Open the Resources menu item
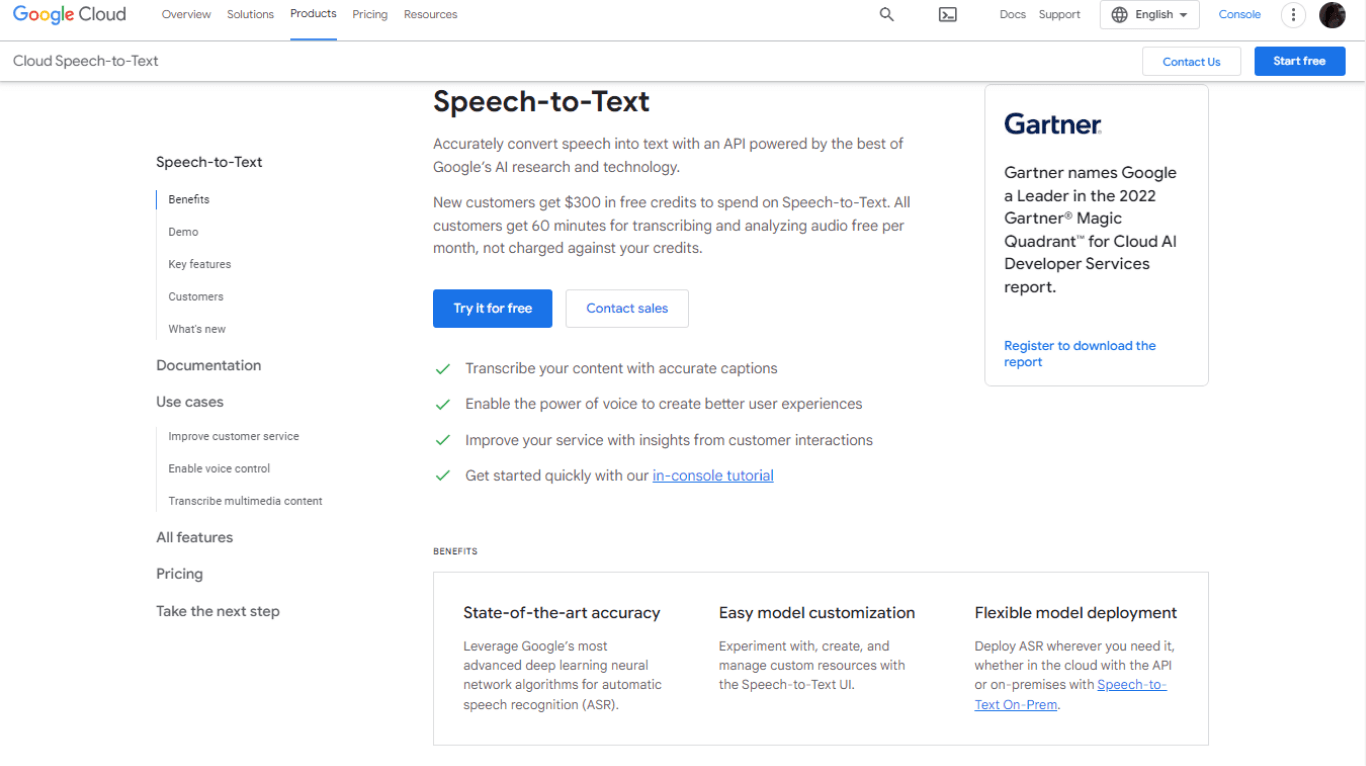Image resolution: width=1366 pixels, height=766 pixels. (x=431, y=15)
